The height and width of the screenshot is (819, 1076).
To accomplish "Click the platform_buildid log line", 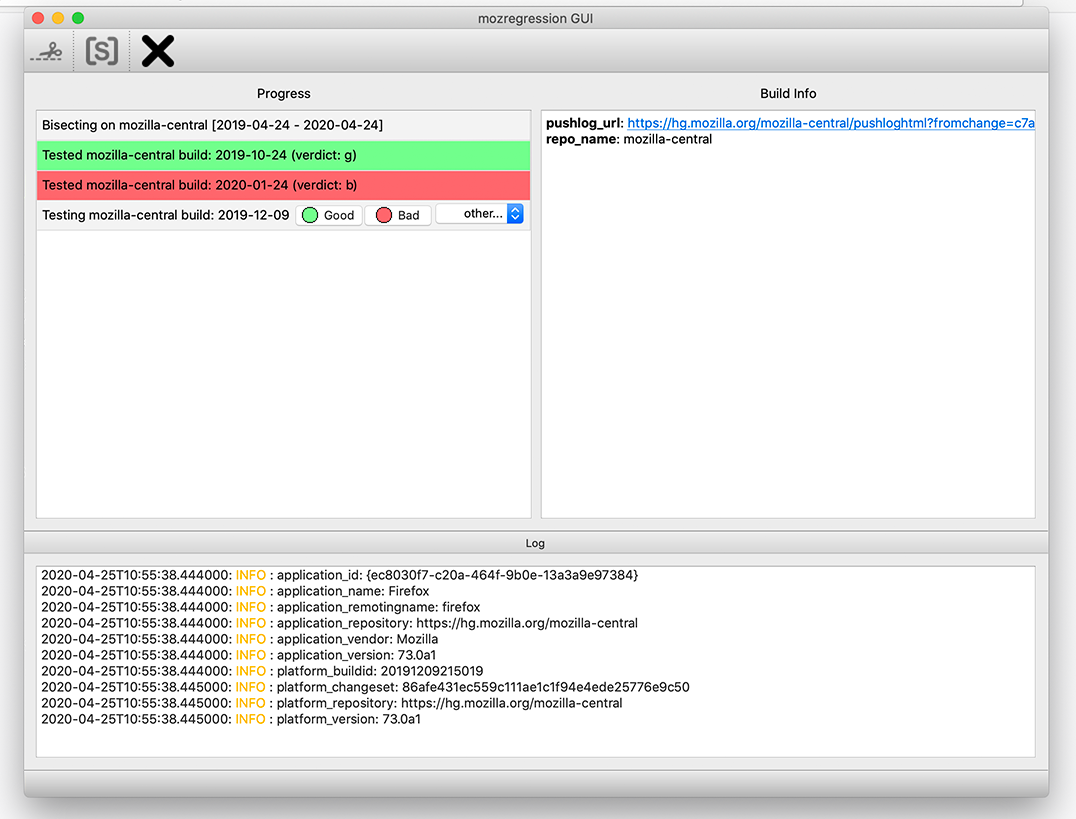I will click(262, 671).
